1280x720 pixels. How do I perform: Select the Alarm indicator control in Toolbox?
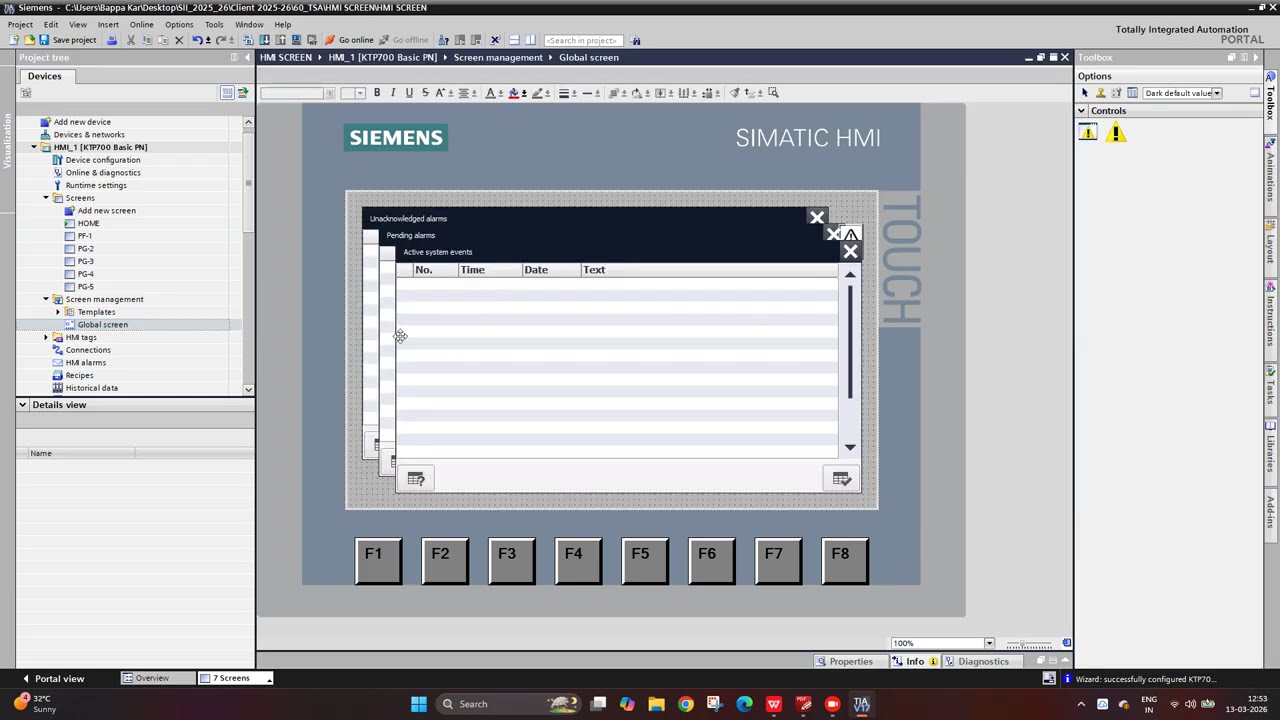(x=1116, y=133)
